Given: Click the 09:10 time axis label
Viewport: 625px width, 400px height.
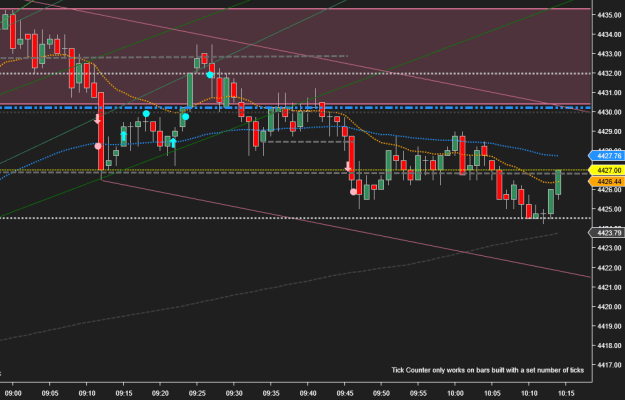Looking at the screenshot, I should [86, 393].
